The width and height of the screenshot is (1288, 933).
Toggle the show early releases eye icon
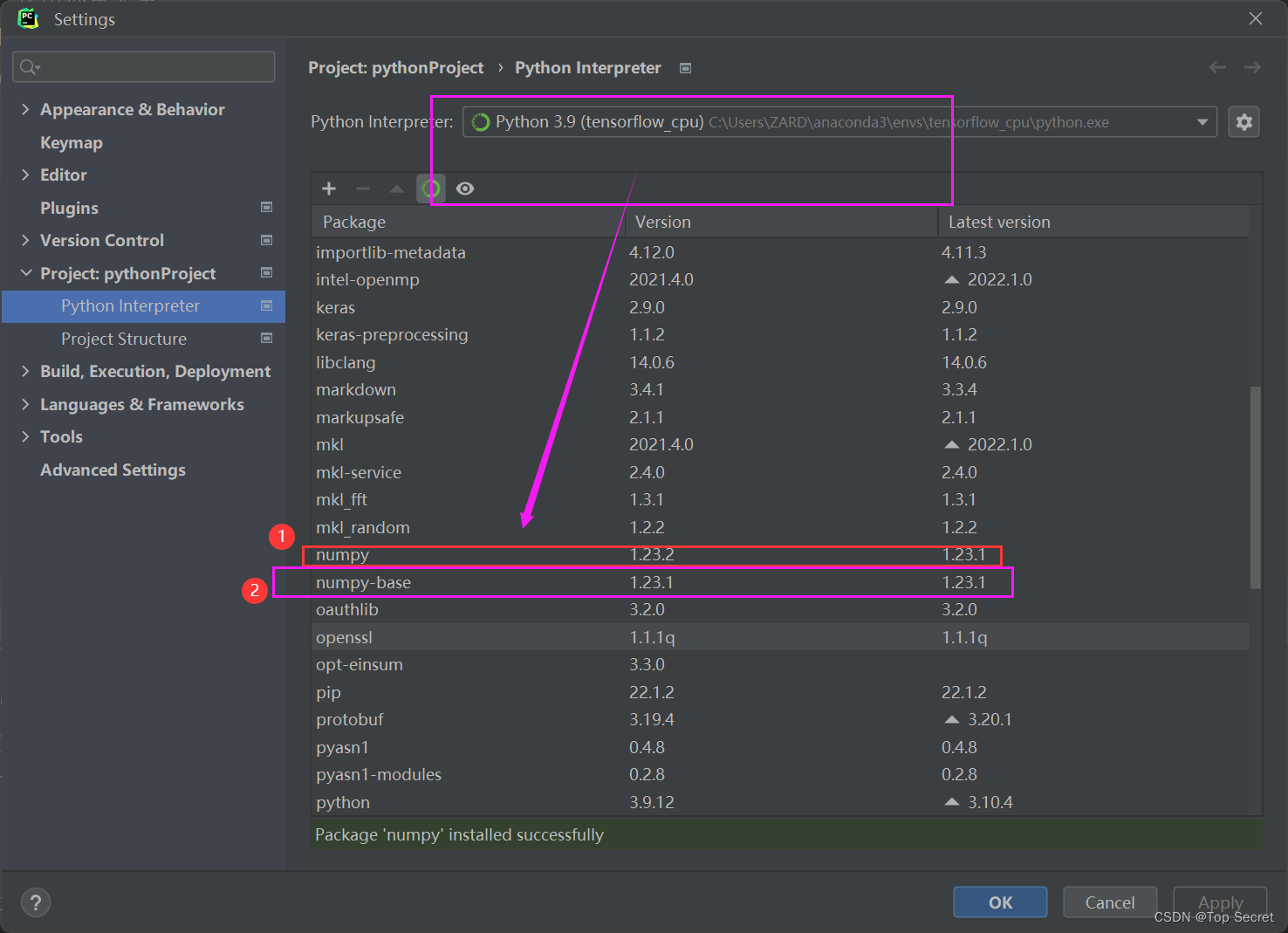[x=465, y=189]
